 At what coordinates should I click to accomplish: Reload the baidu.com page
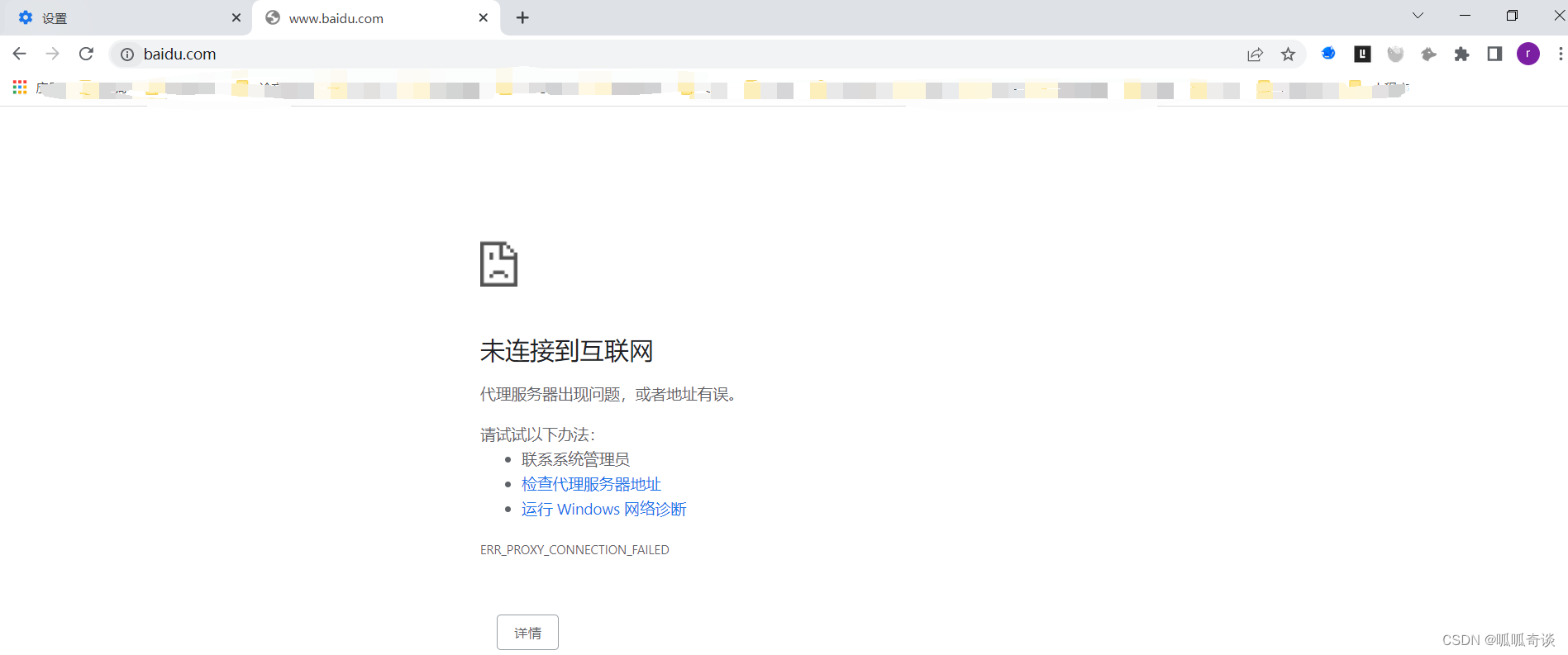point(86,54)
